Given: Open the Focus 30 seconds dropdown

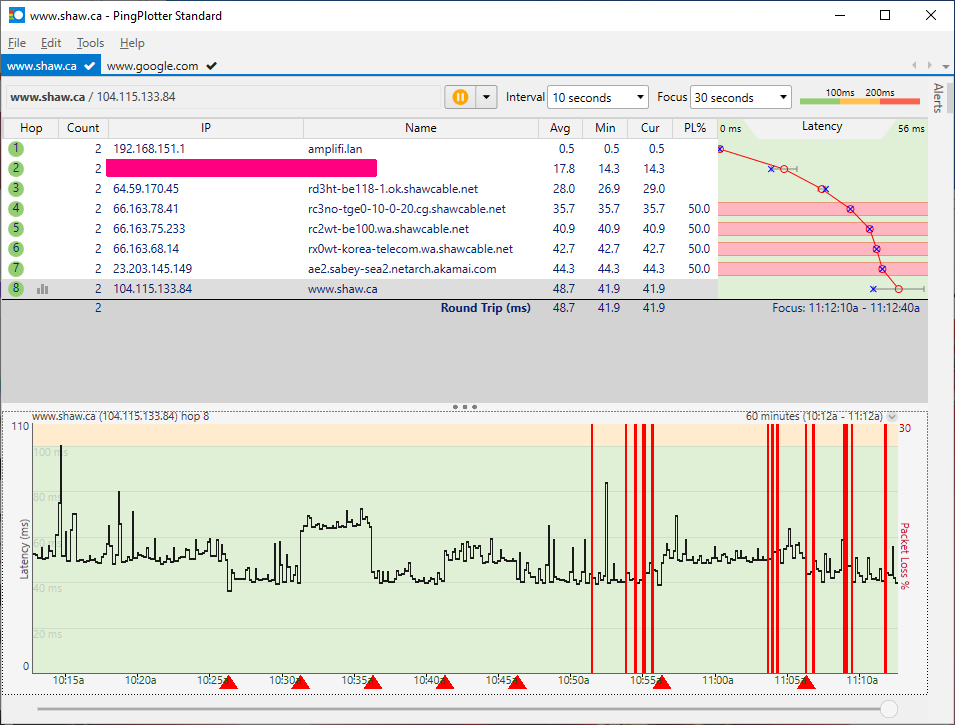Looking at the screenshot, I should point(740,97).
